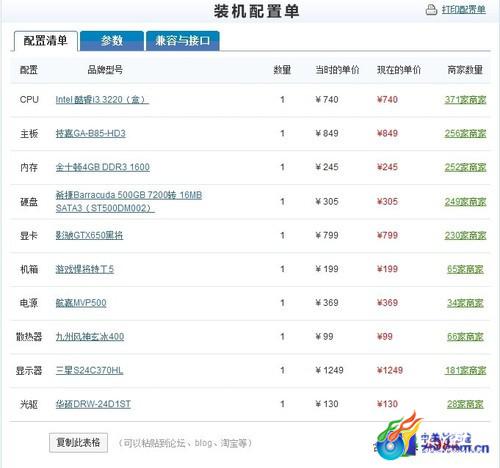Switch to the 参数 tab
The height and width of the screenshot is (468, 500).
tap(112, 41)
